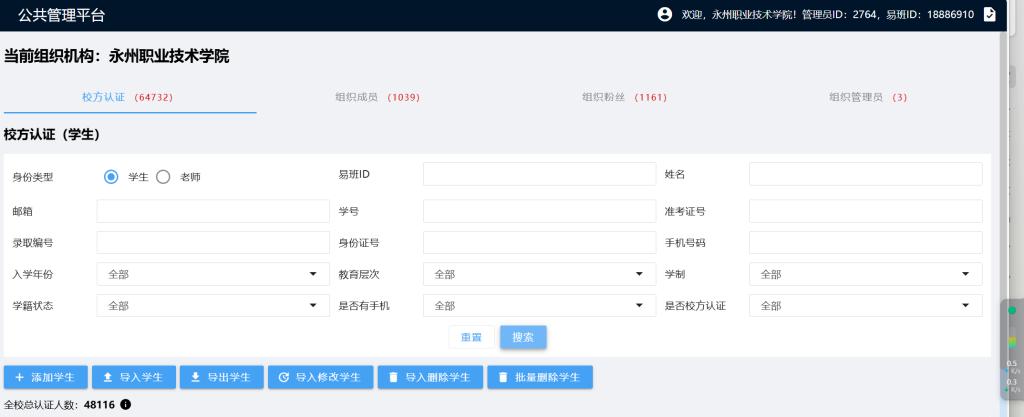This screenshot has height=417, width=1024.
Task: Open the 组织粉丝 tab
Action: 624,97
